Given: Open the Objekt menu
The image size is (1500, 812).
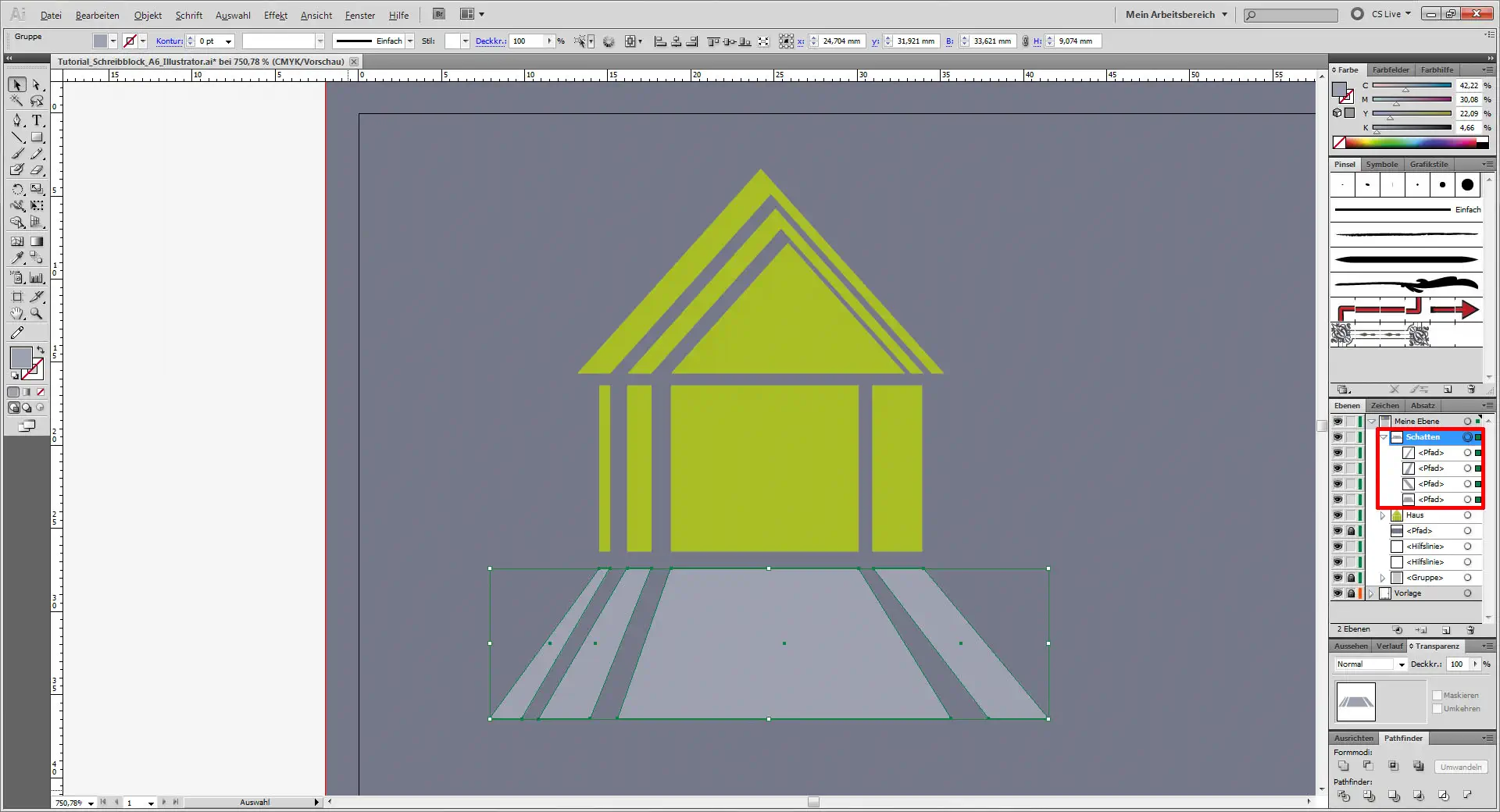Looking at the screenshot, I should click(148, 15).
